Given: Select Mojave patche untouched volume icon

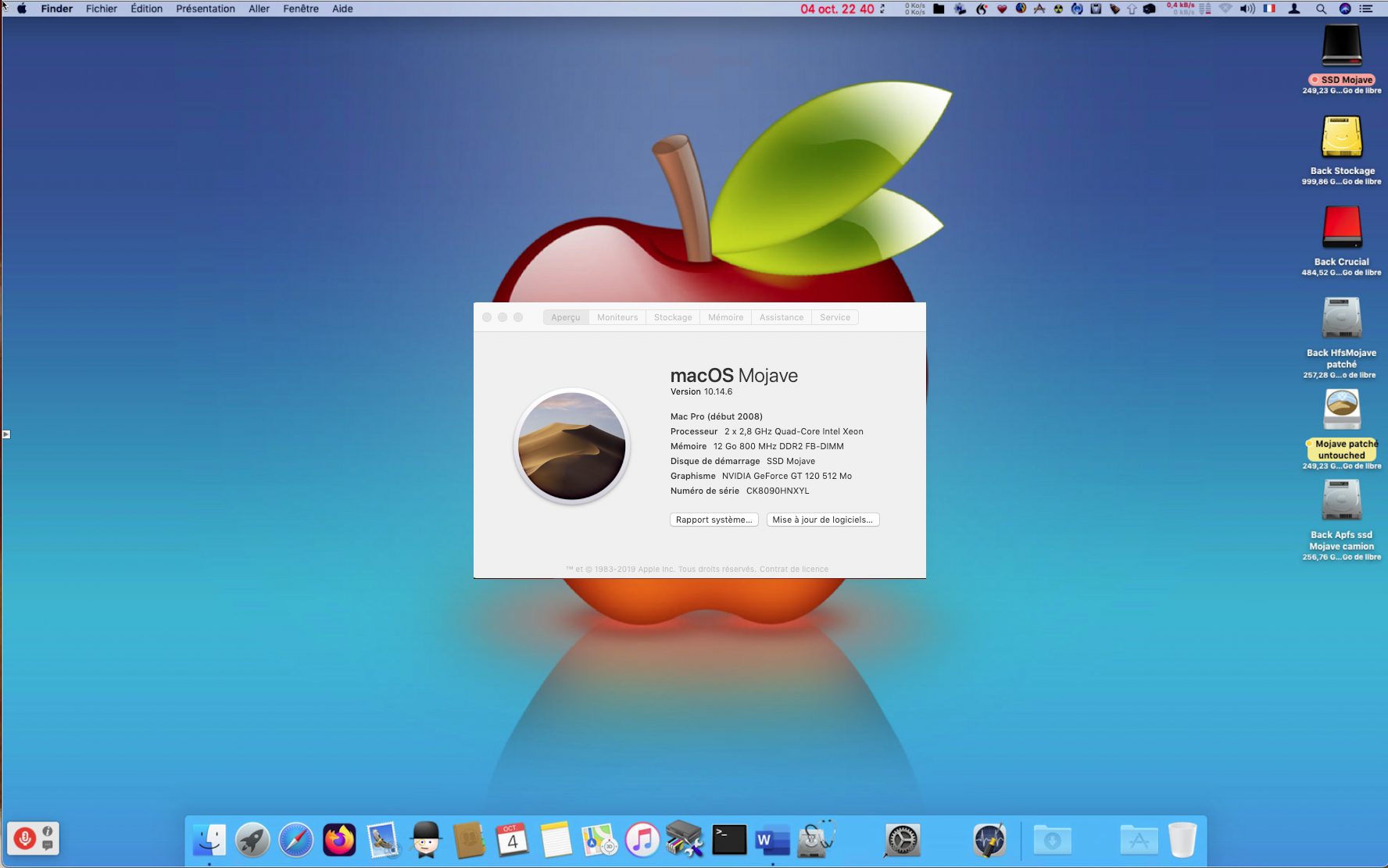Looking at the screenshot, I should click(1342, 410).
